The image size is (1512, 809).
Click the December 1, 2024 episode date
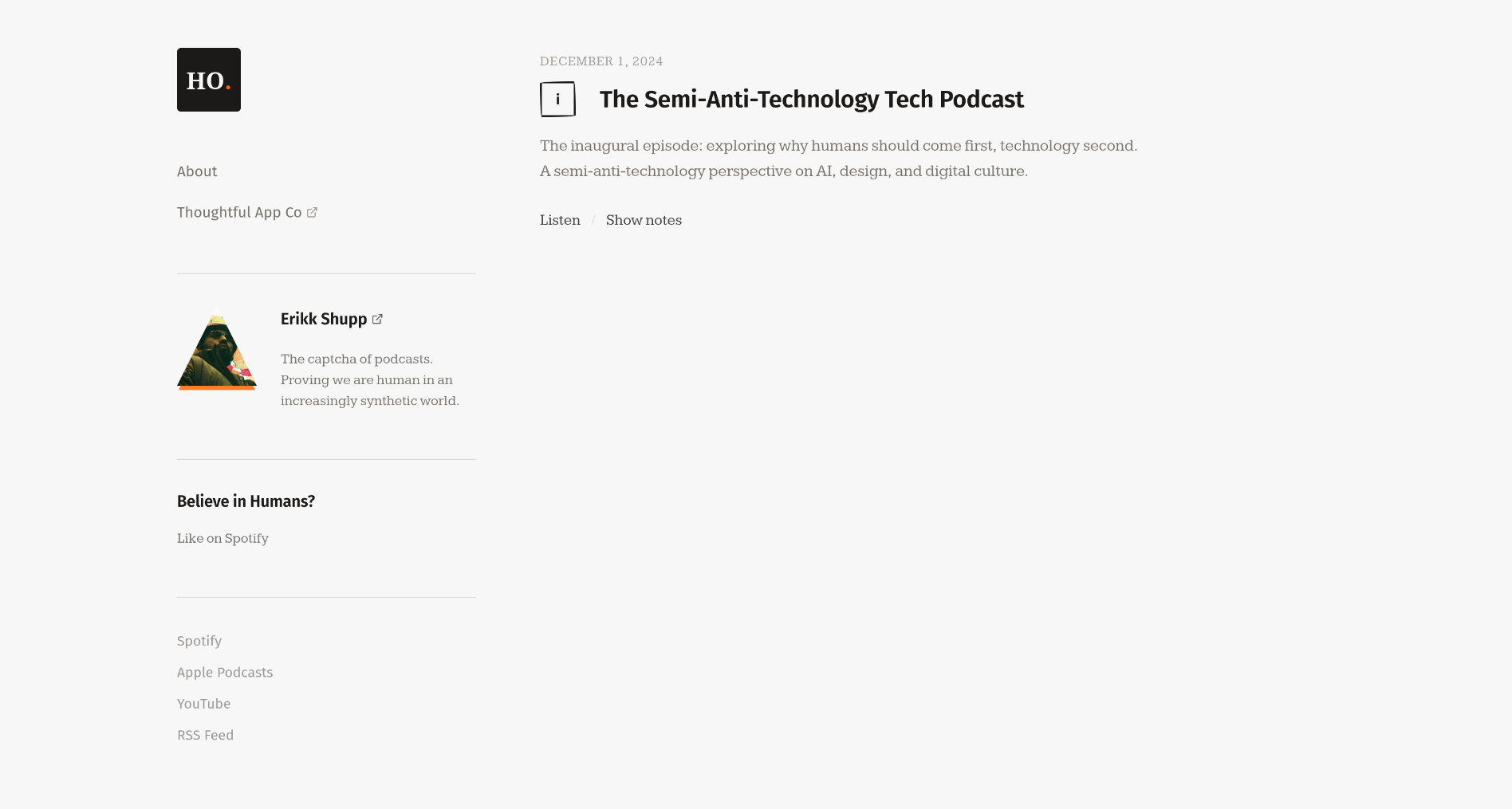click(x=601, y=61)
